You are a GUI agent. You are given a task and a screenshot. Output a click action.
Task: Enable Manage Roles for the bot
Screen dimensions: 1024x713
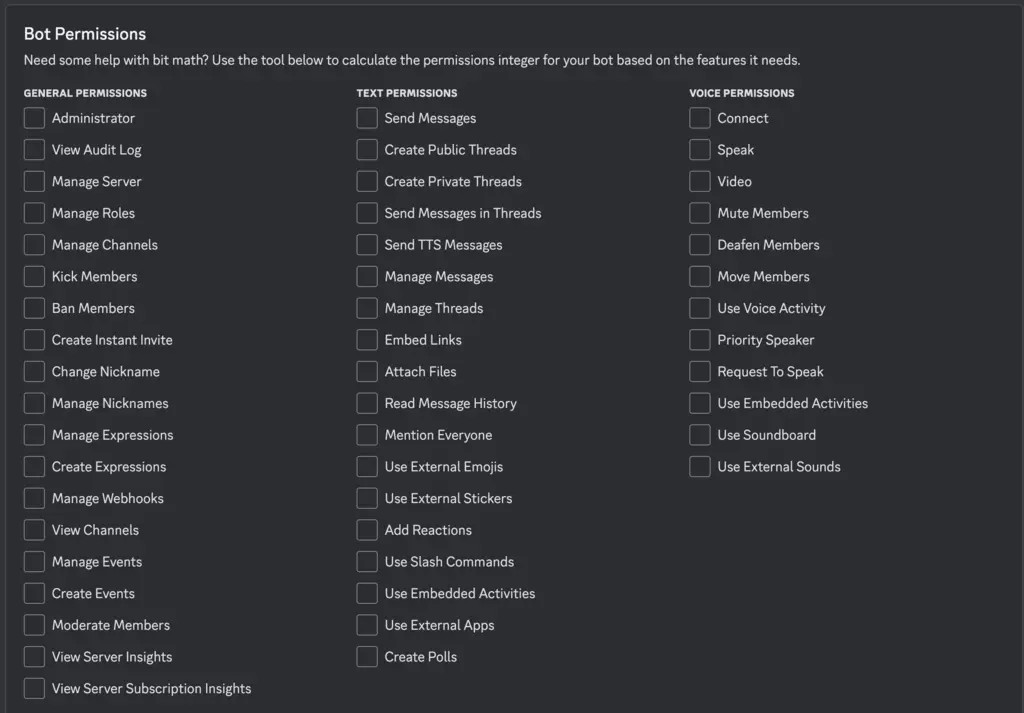coord(33,213)
